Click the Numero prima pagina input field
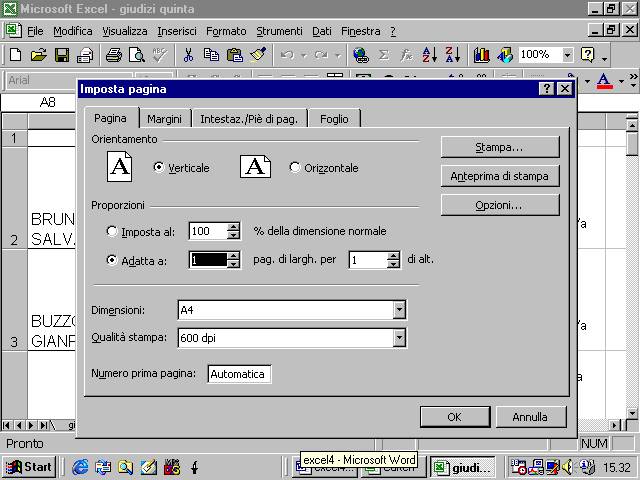 (239, 374)
